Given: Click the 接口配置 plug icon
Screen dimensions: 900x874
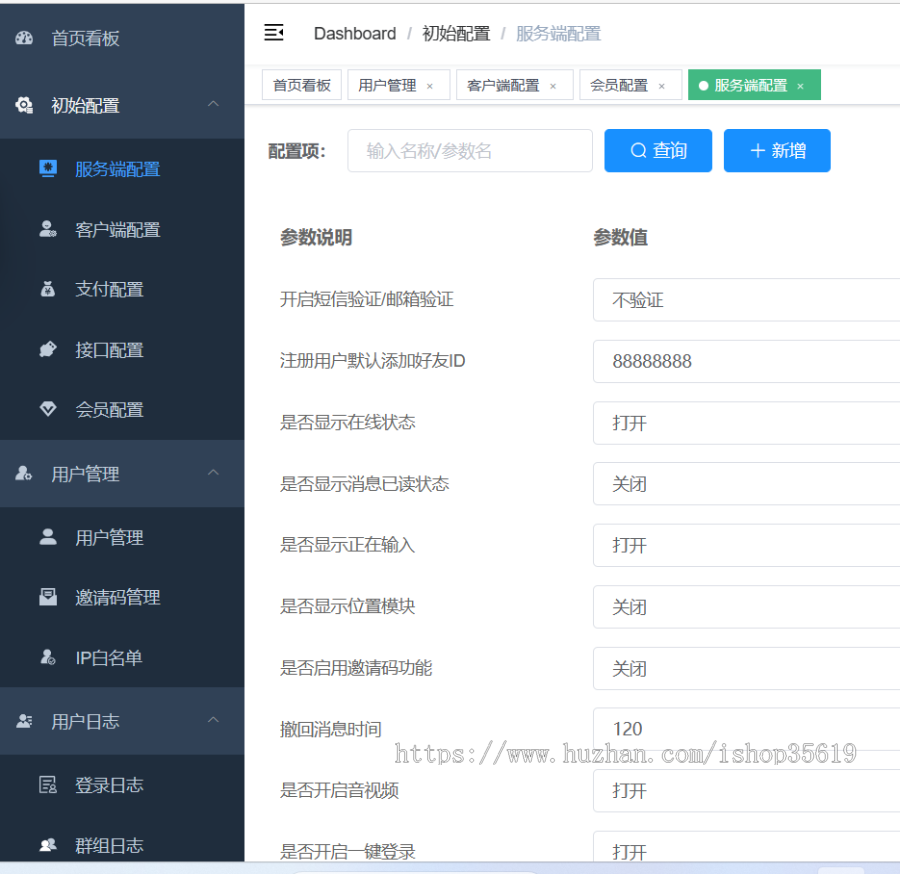Looking at the screenshot, I should point(48,349).
